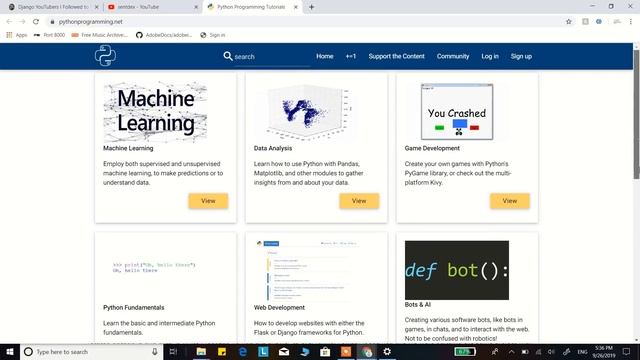This screenshot has height=360, width=640.
Task: Click the Machine Learning card image
Action: point(155,111)
